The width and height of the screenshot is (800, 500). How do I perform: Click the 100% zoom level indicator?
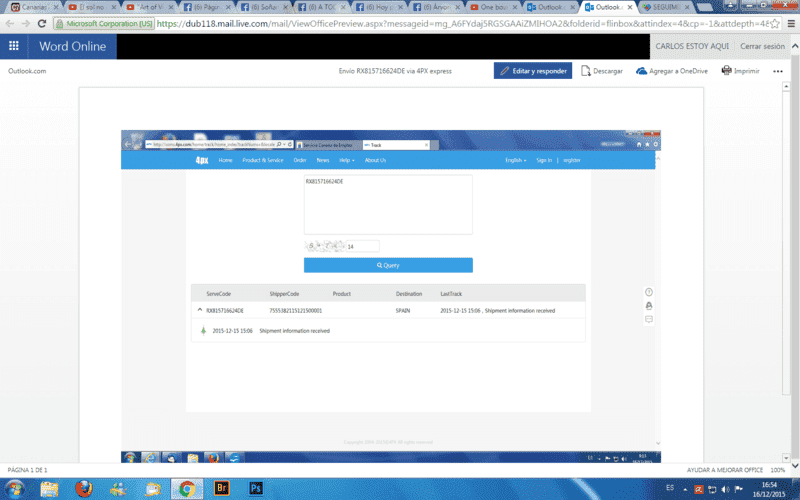click(777, 470)
